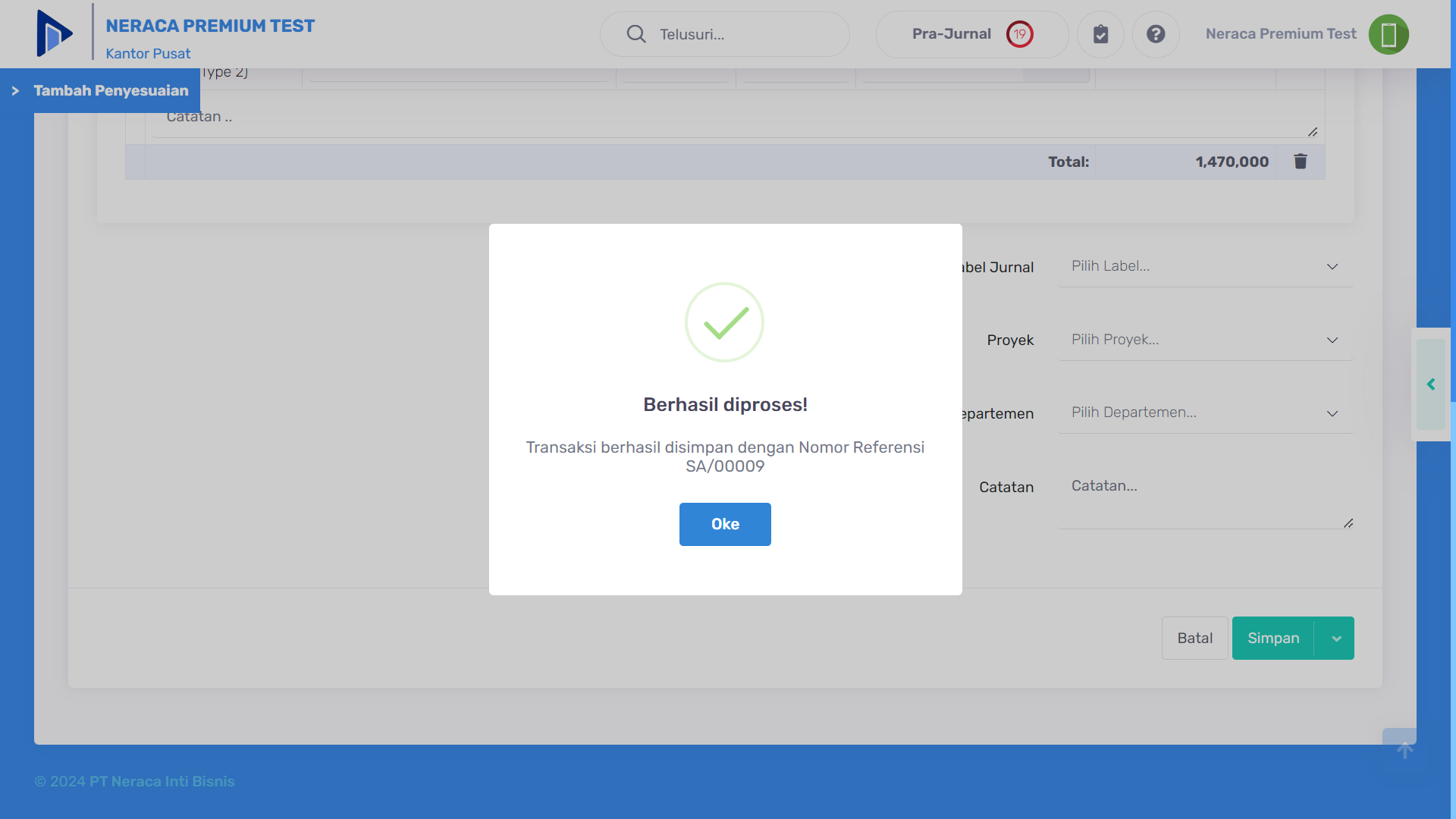Click the scroll to top arrow
The image size is (1456, 819).
coord(1404,750)
